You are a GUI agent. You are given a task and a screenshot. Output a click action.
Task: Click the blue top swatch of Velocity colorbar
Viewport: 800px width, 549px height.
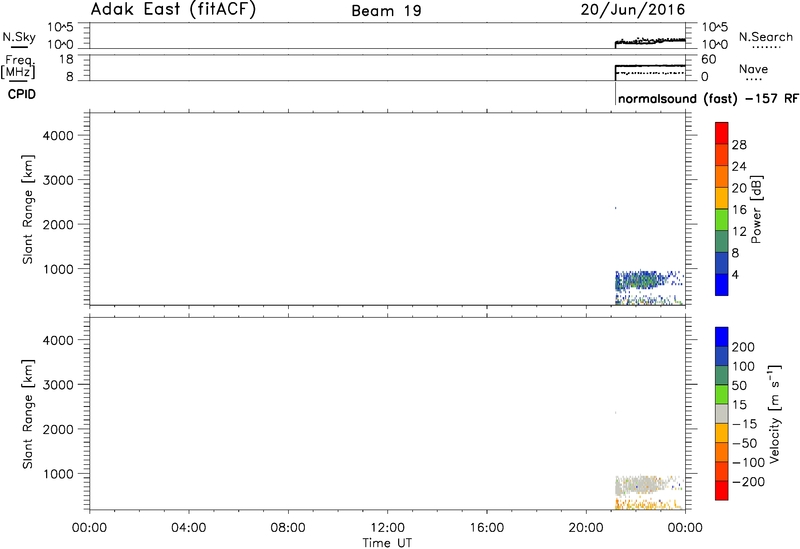click(721, 337)
